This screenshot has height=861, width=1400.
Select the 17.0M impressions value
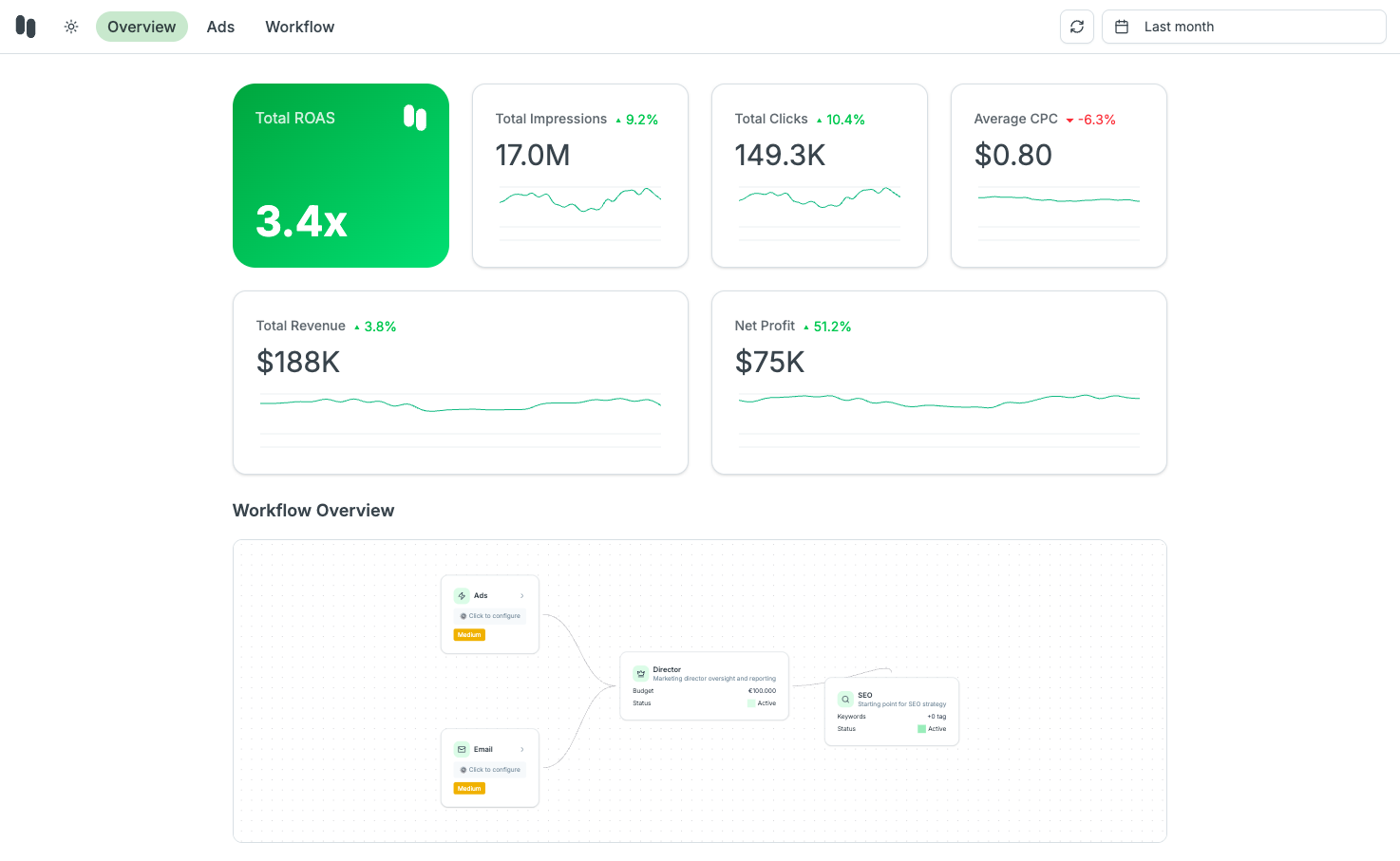tap(533, 155)
